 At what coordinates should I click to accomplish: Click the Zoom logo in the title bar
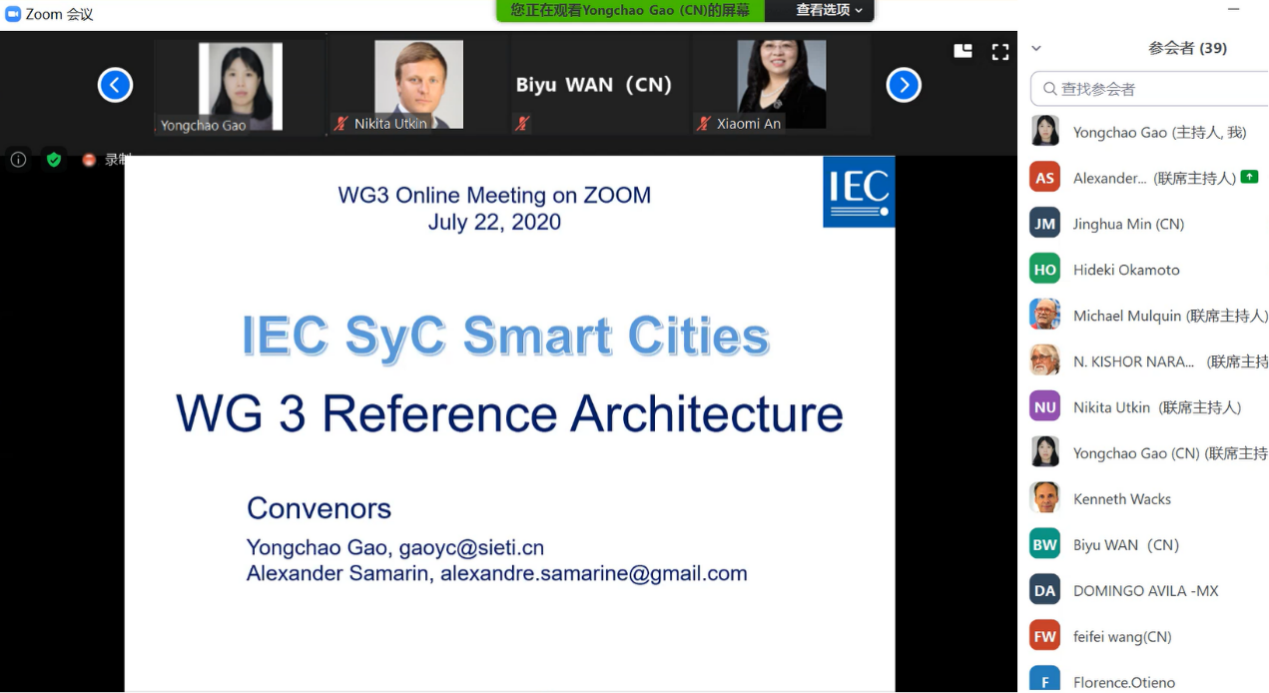tap(13, 14)
